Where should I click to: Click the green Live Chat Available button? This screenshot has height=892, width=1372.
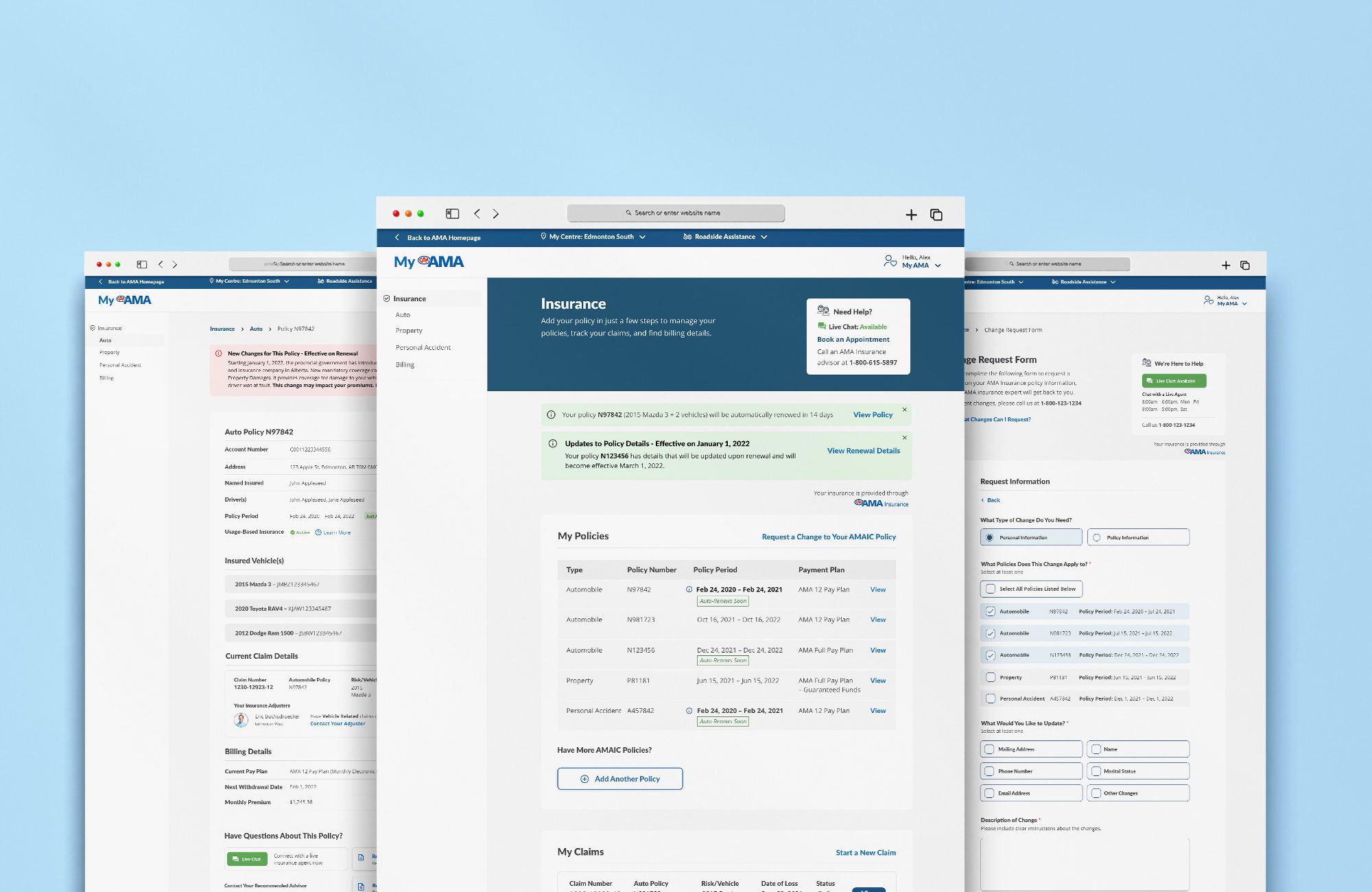pyautogui.click(x=1174, y=381)
